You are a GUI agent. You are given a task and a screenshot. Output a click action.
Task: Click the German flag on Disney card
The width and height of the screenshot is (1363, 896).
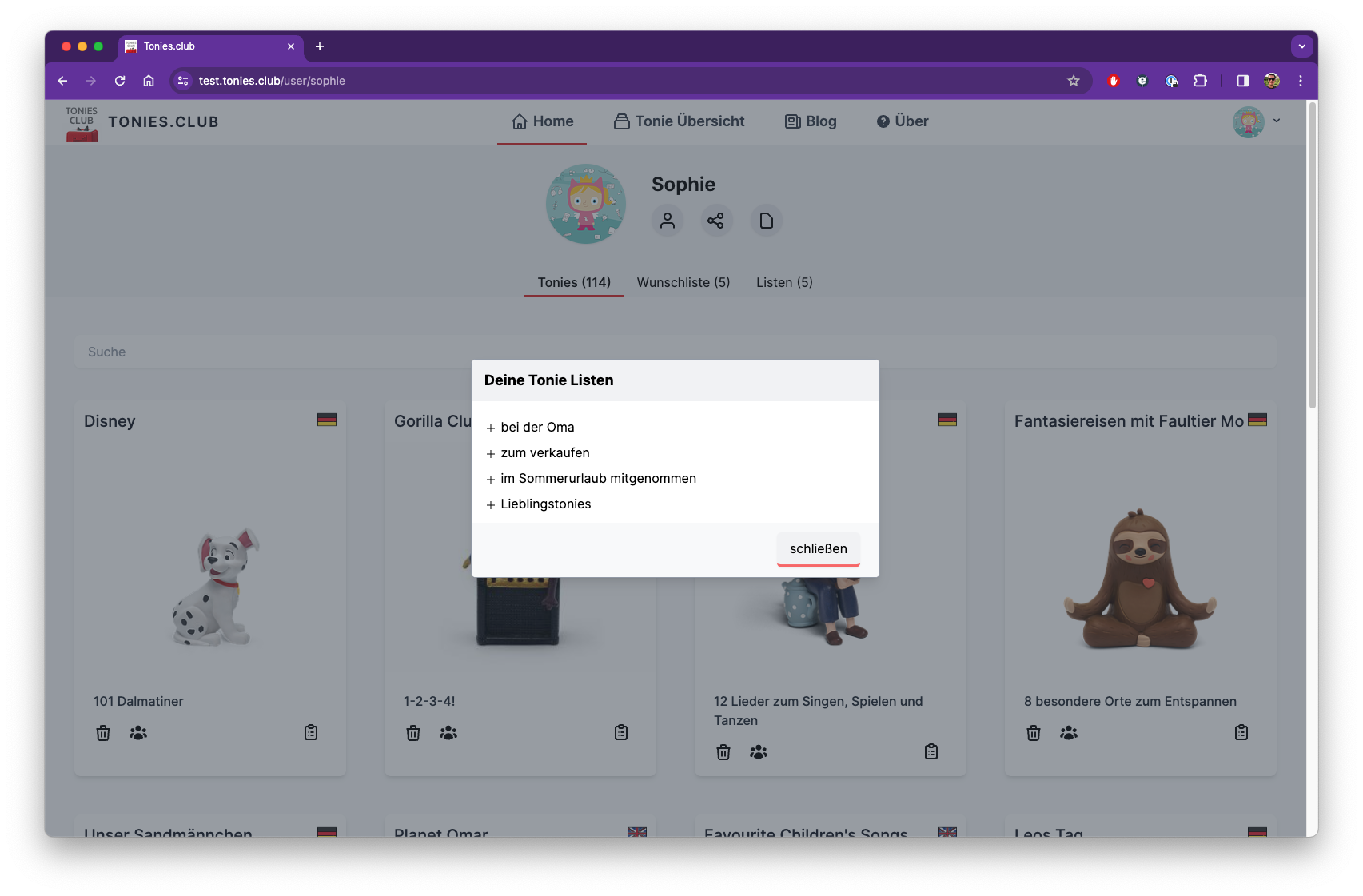click(x=327, y=420)
